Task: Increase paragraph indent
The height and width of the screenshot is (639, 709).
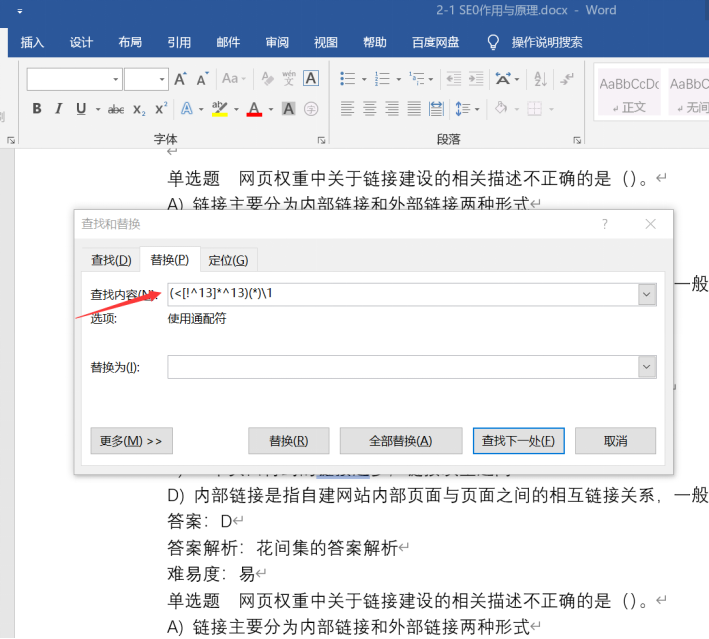Action: tap(476, 79)
